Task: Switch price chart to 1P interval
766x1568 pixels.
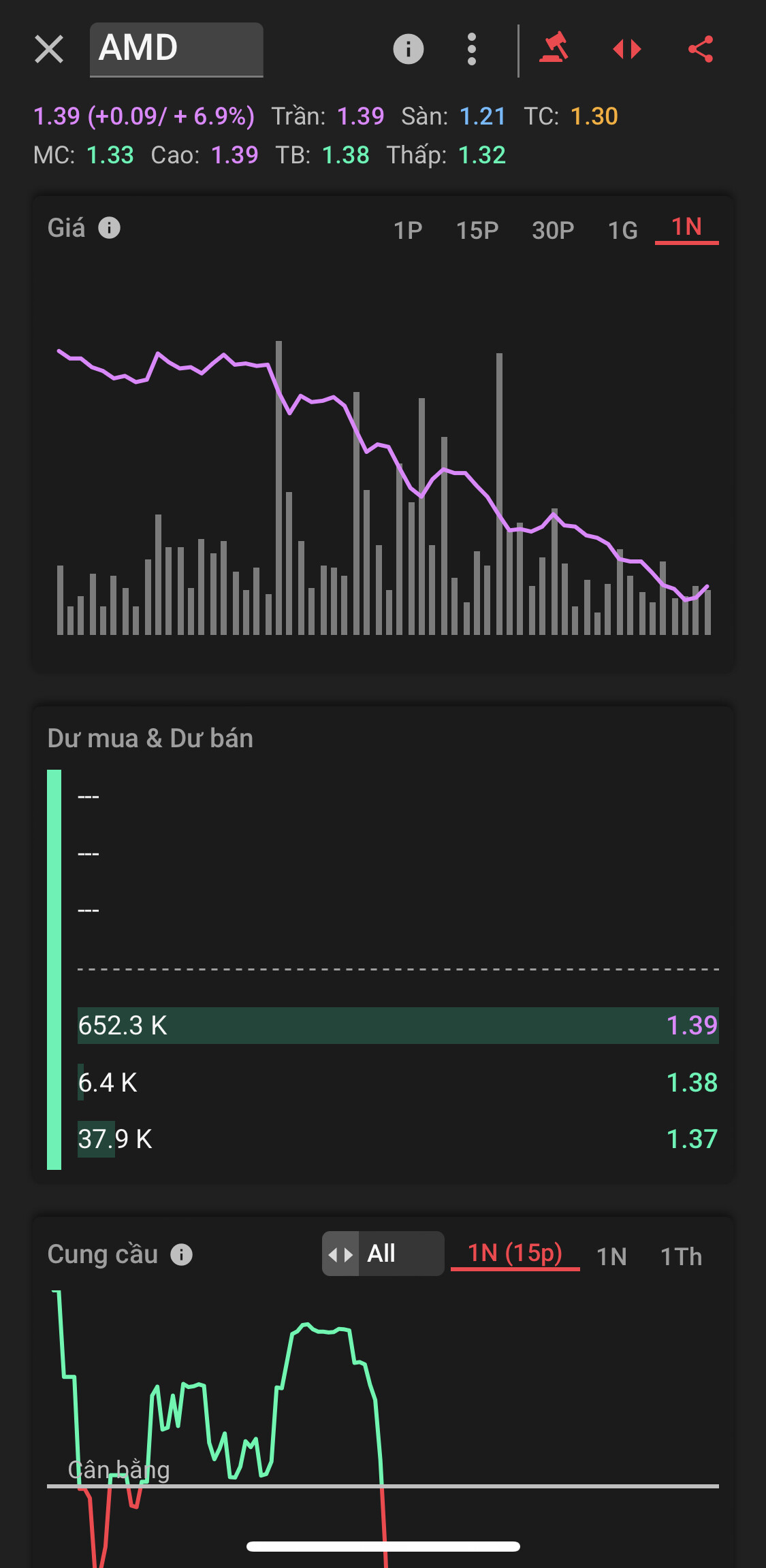Action: tap(408, 230)
